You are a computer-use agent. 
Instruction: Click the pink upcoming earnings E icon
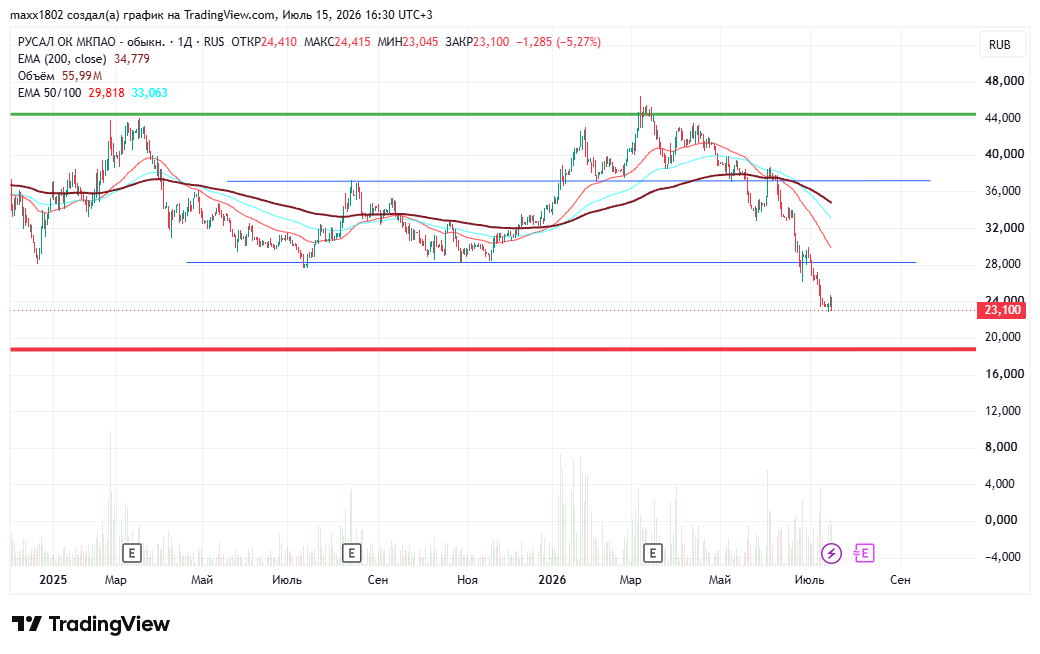pyautogui.click(x=864, y=553)
